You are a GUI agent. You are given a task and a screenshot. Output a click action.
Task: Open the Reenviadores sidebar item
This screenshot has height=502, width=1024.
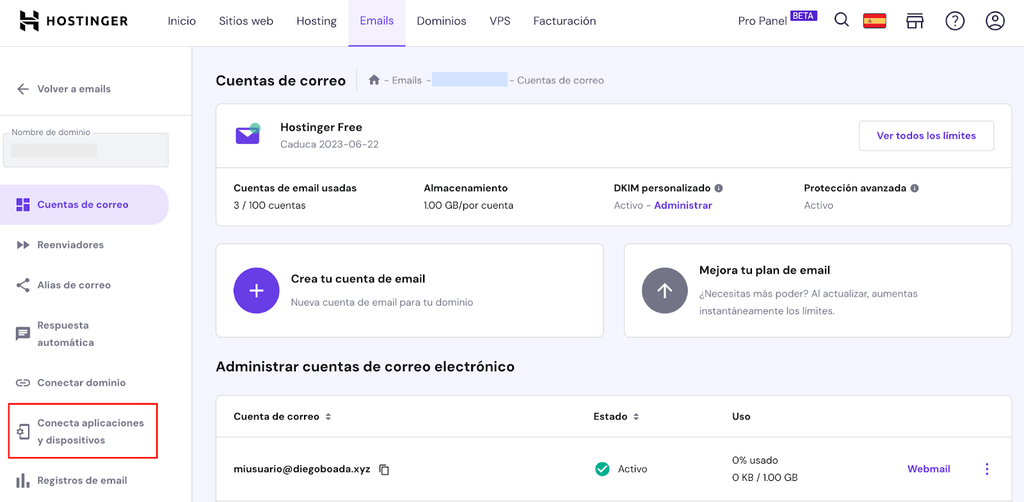click(x=70, y=245)
